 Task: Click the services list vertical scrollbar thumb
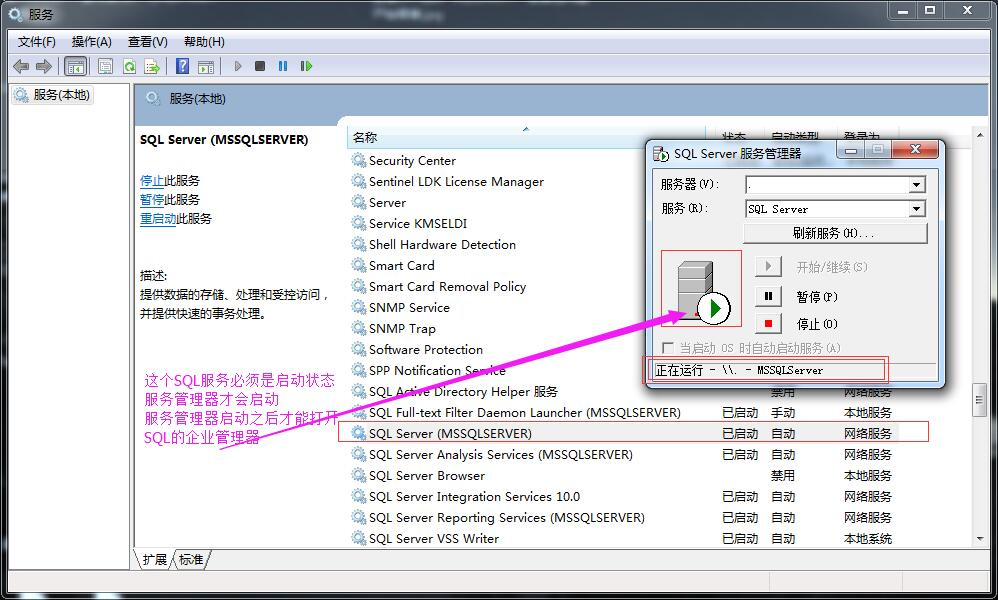tap(980, 400)
